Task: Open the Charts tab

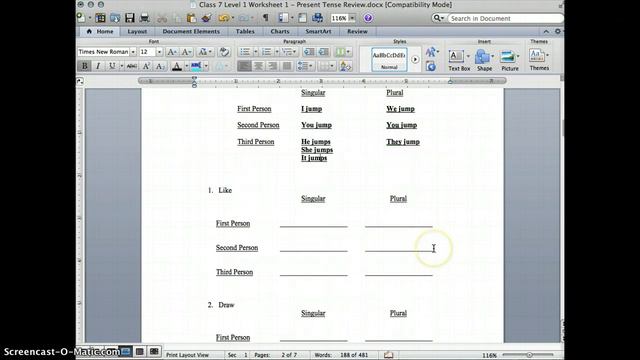Action: pos(280,31)
